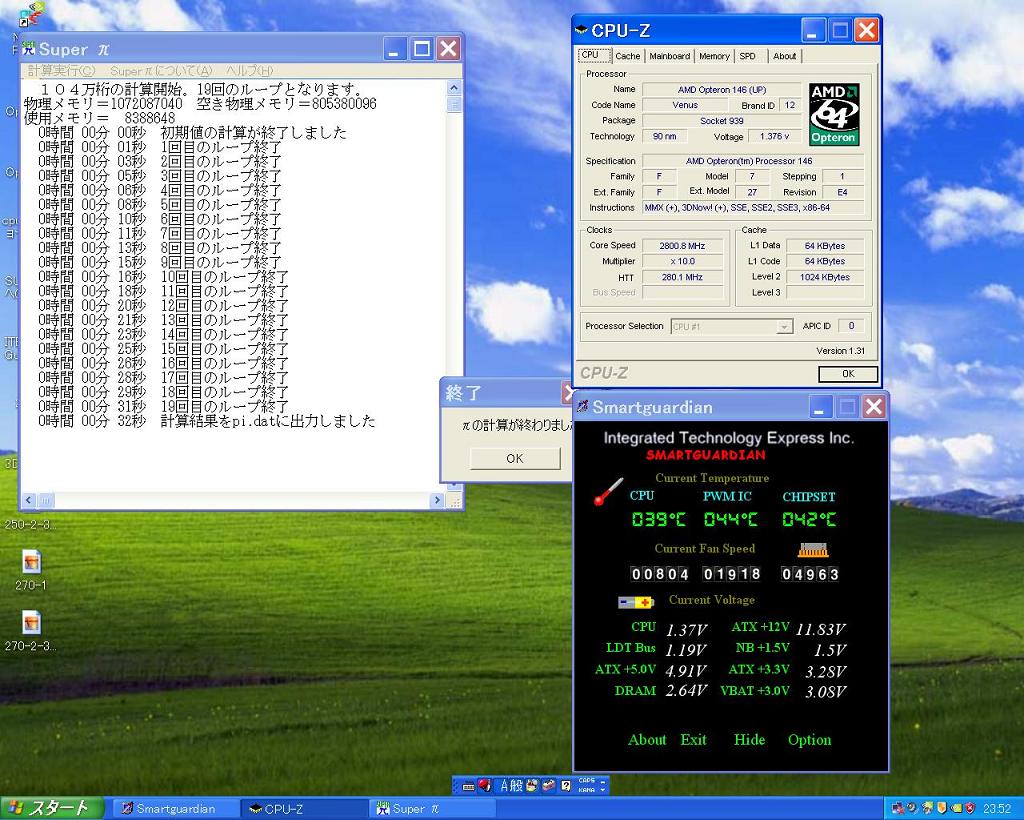
Task: Click the taskbar clock showing 23:52
Action: tap(997, 809)
